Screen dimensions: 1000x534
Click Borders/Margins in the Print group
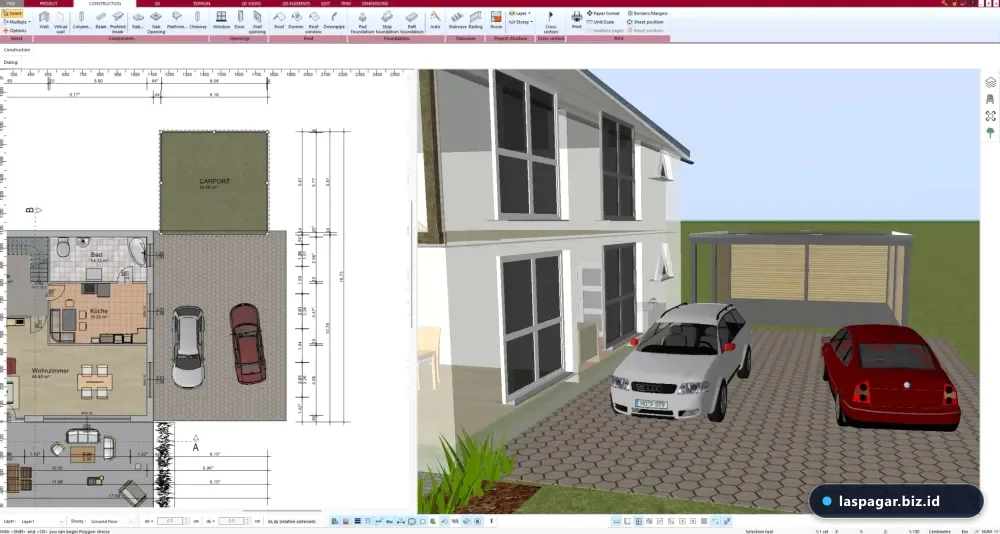point(647,13)
